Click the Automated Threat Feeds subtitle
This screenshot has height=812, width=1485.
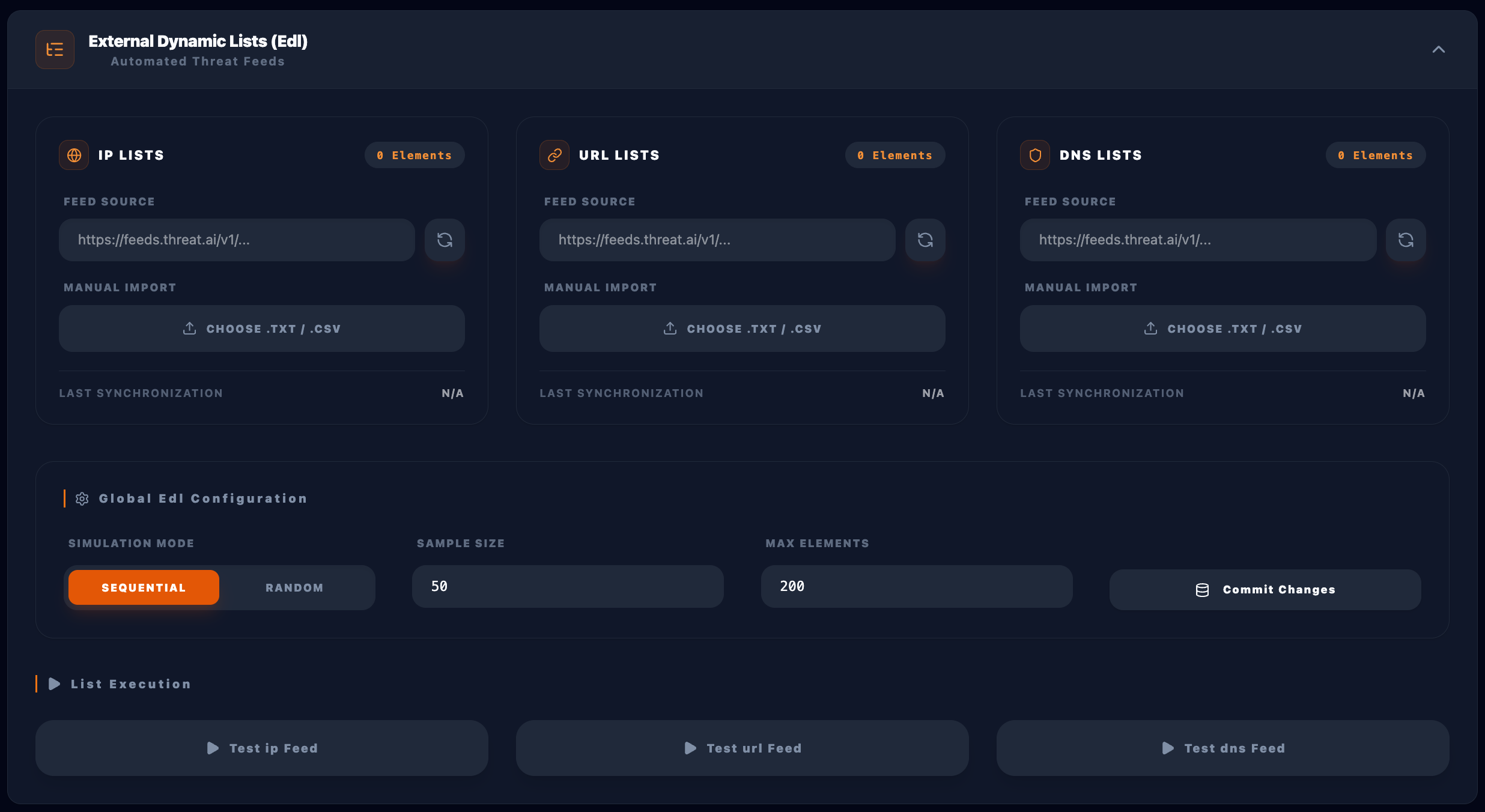coord(198,61)
